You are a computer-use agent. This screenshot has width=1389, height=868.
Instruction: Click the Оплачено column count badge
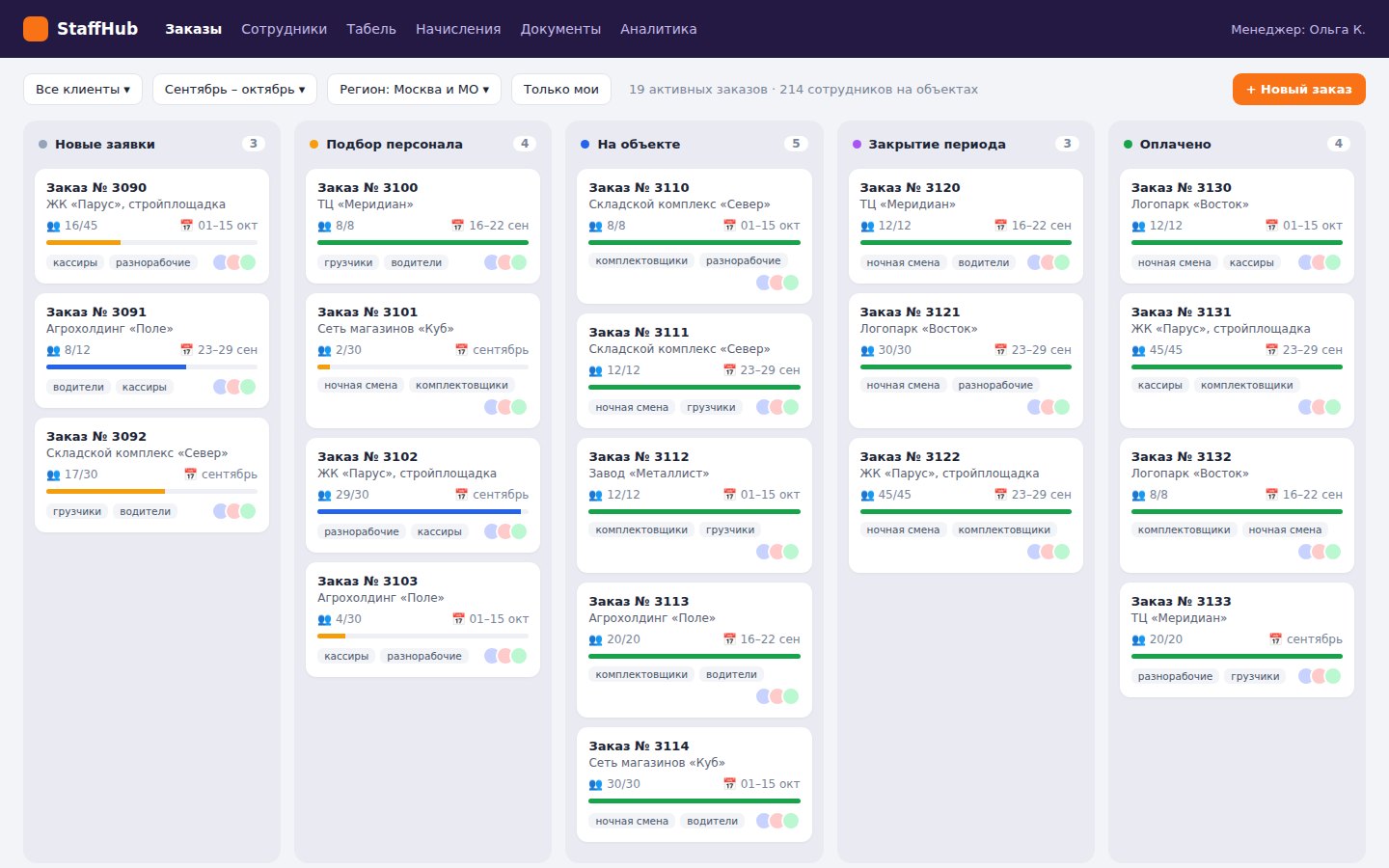click(x=1338, y=144)
